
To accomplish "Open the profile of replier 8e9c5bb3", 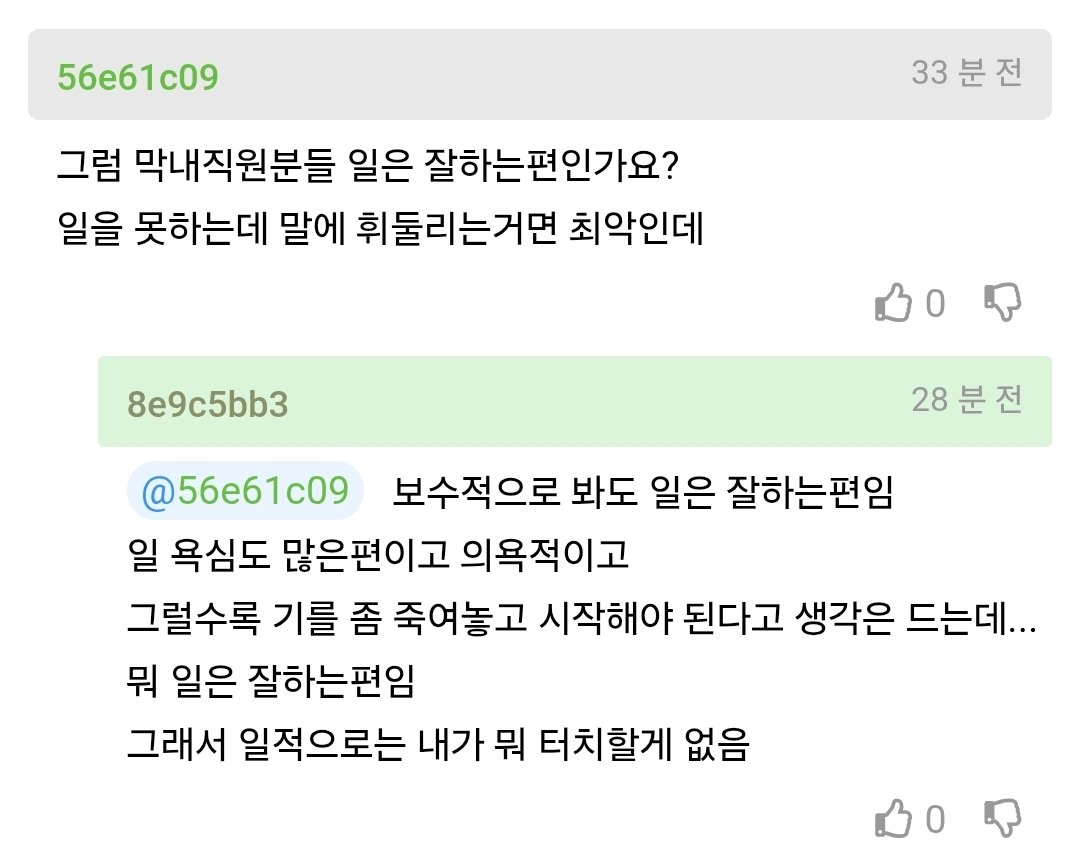I will 208,403.
